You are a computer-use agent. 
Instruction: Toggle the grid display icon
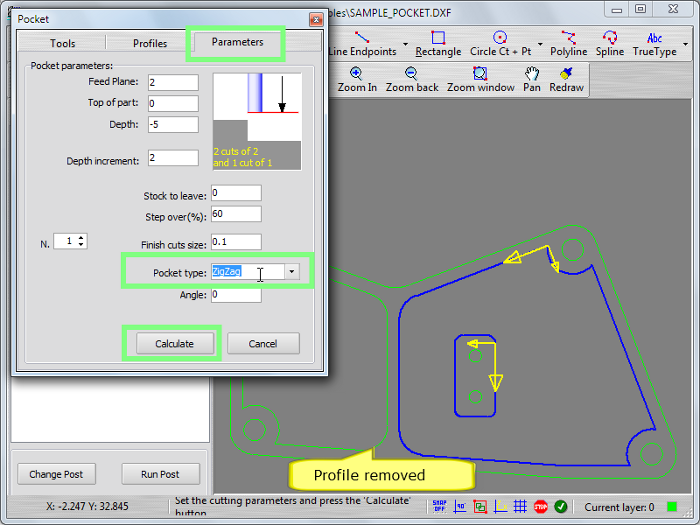(x=520, y=507)
